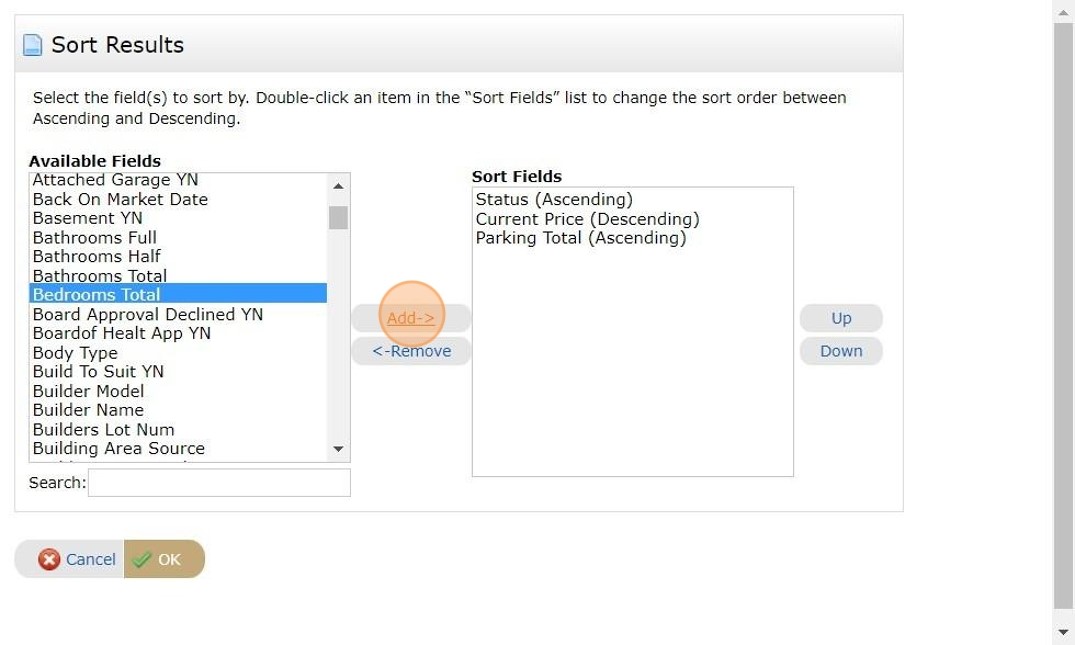Select Bathrooms Total in Available Fields
The height and width of the screenshot is (645, 1075).
178,276
